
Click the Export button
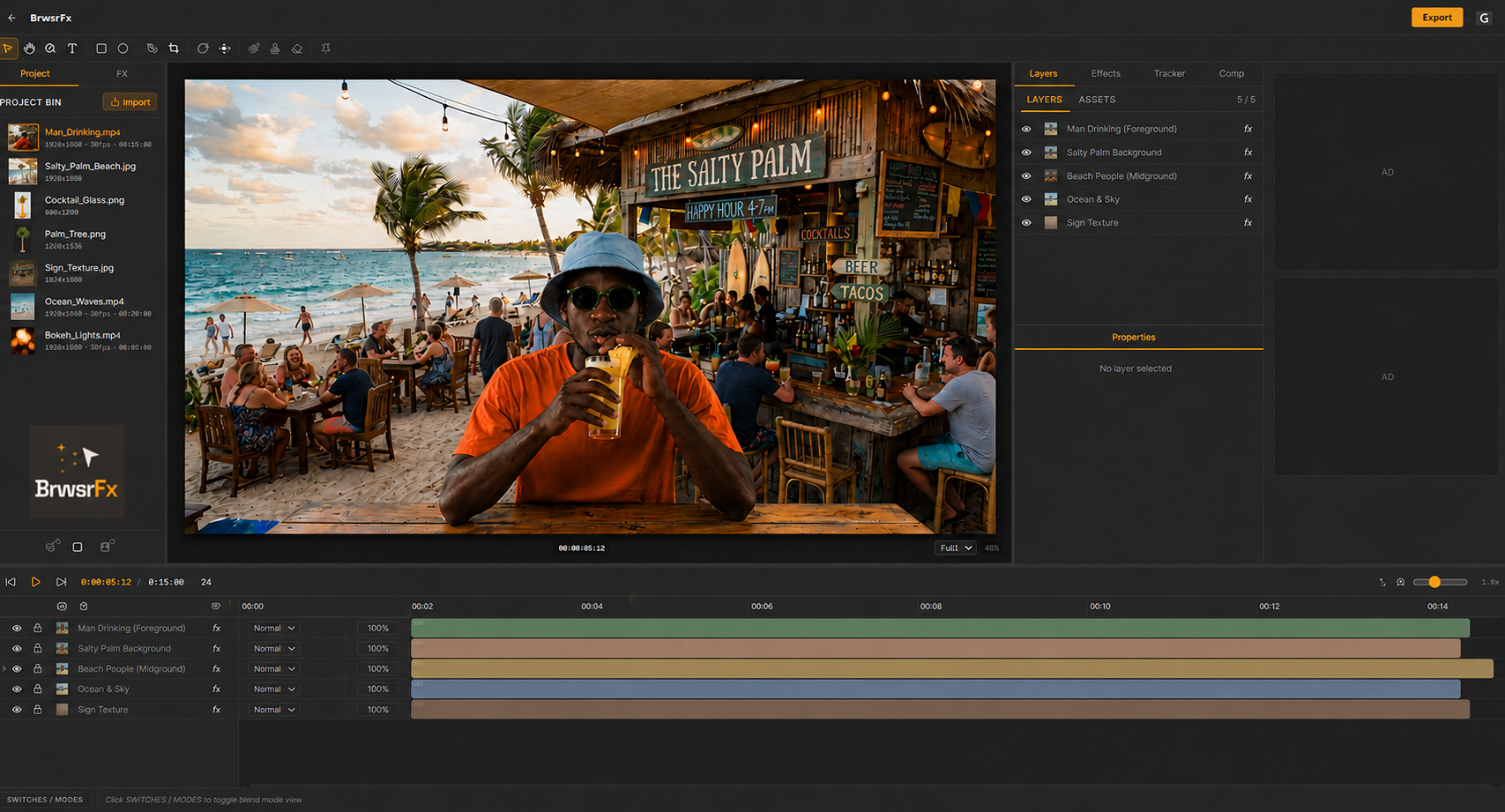(x=1437, y=18)
